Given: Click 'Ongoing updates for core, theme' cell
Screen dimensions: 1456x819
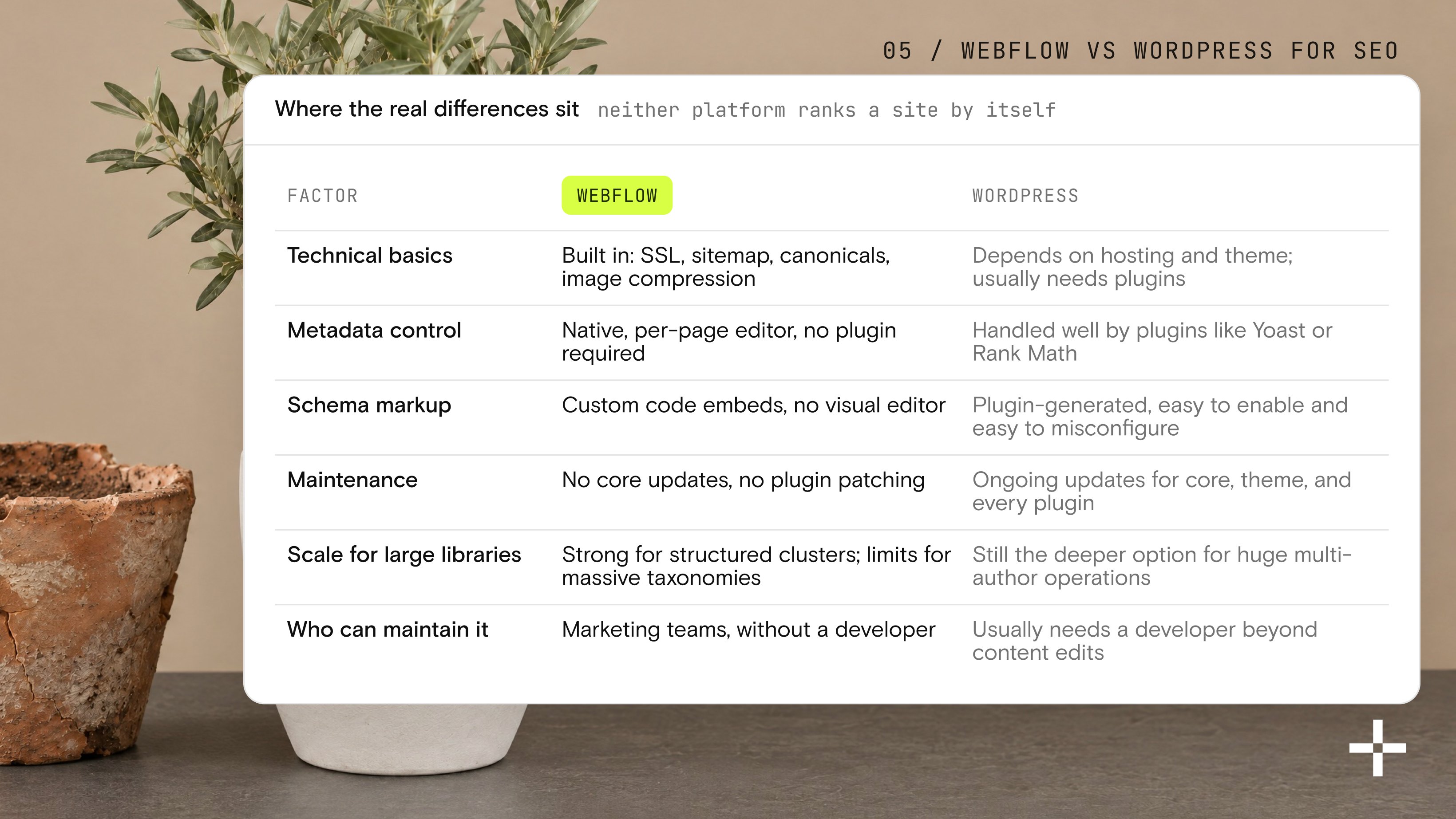Looking at the screenshot, I should click(x=1162, y=492).
